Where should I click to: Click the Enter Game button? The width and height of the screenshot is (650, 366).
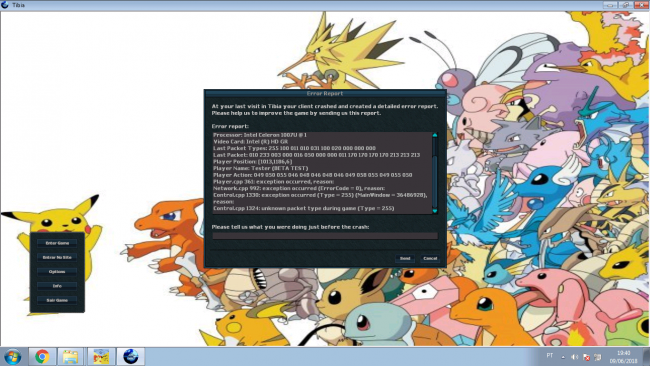[57, 243]
